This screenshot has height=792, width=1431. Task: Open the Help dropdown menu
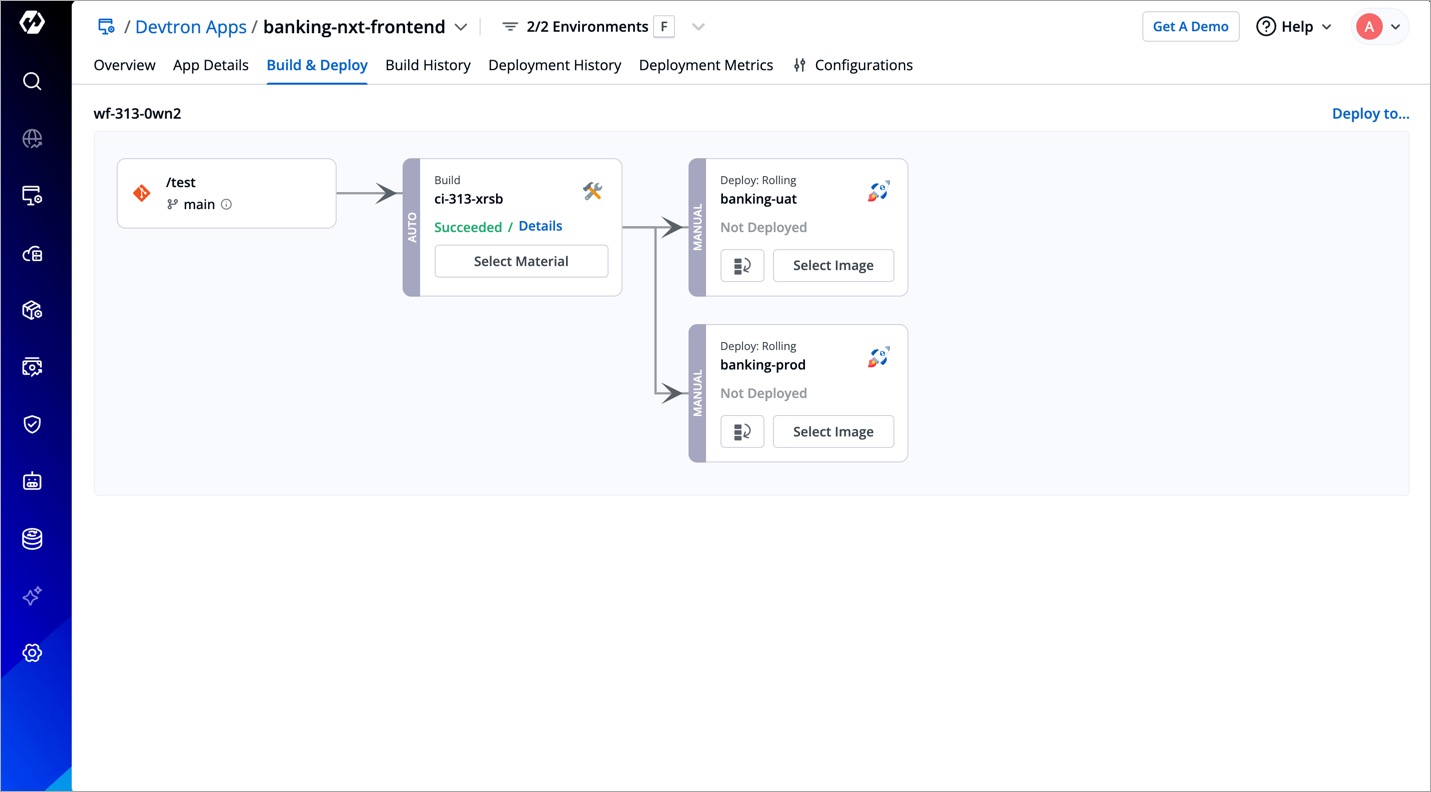pos(1294,27)
